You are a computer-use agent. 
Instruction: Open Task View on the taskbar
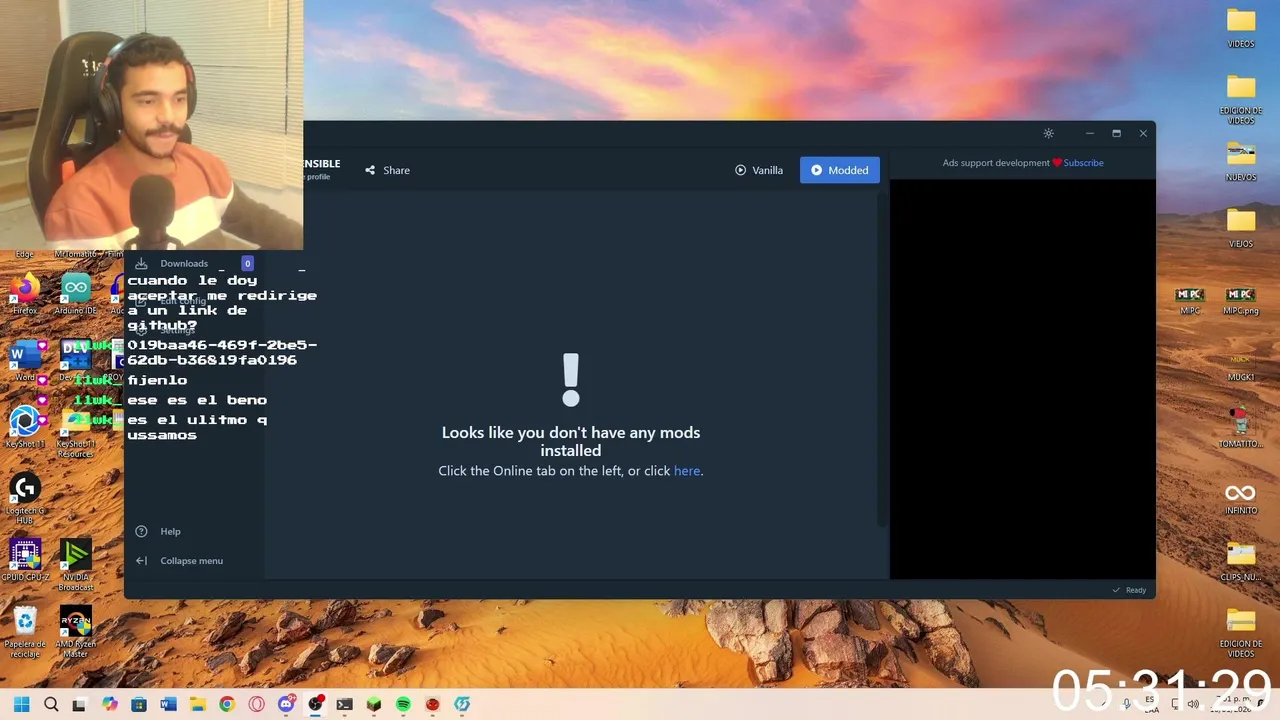tap(79, 704)
